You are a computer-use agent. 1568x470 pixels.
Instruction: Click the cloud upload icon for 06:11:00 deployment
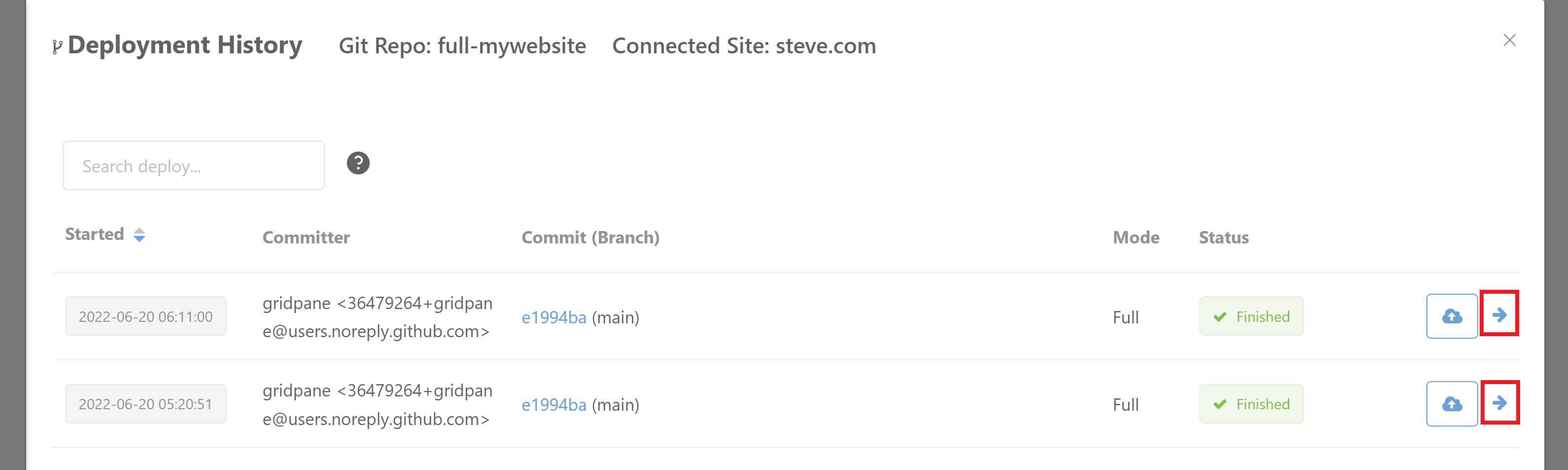coord(1452,316)
